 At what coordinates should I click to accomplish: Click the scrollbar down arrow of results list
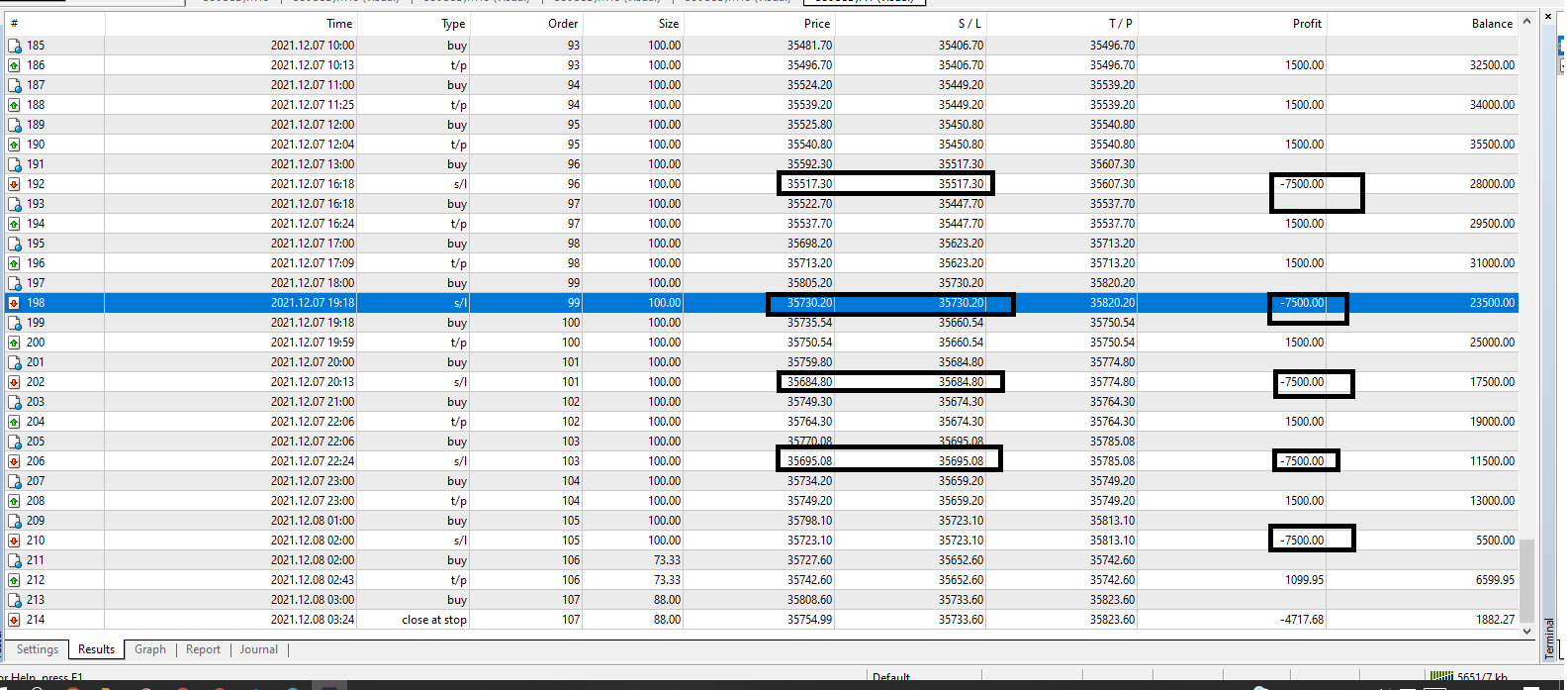[x=1526, y=631]
